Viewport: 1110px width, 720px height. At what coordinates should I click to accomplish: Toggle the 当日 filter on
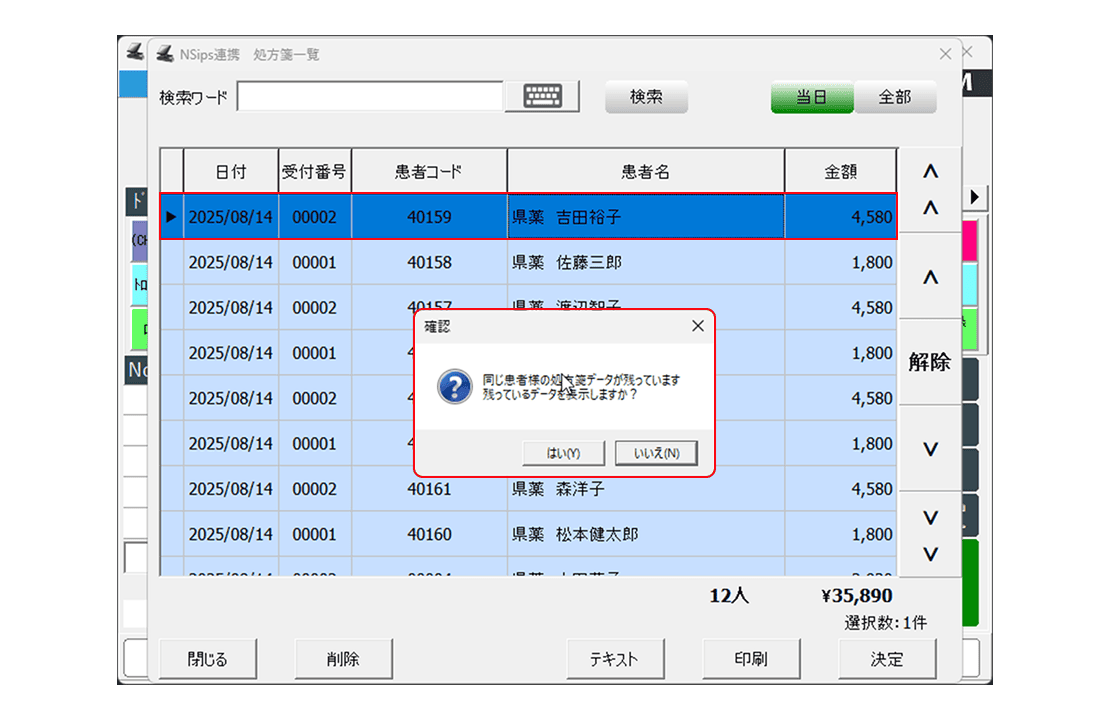(811, 97)
